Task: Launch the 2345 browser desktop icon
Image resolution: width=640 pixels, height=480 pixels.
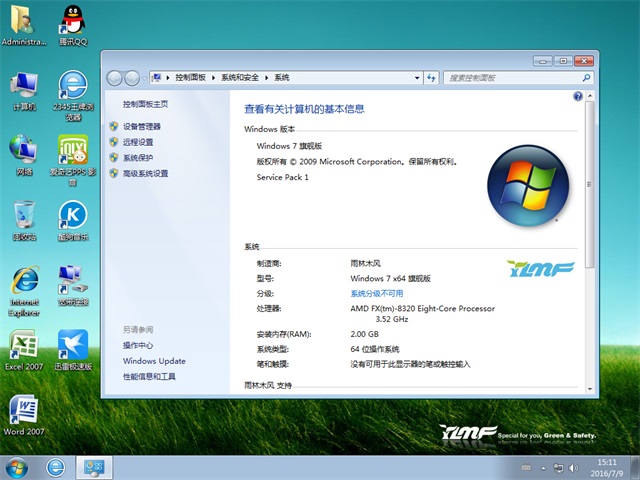Action: pos(73,96)
